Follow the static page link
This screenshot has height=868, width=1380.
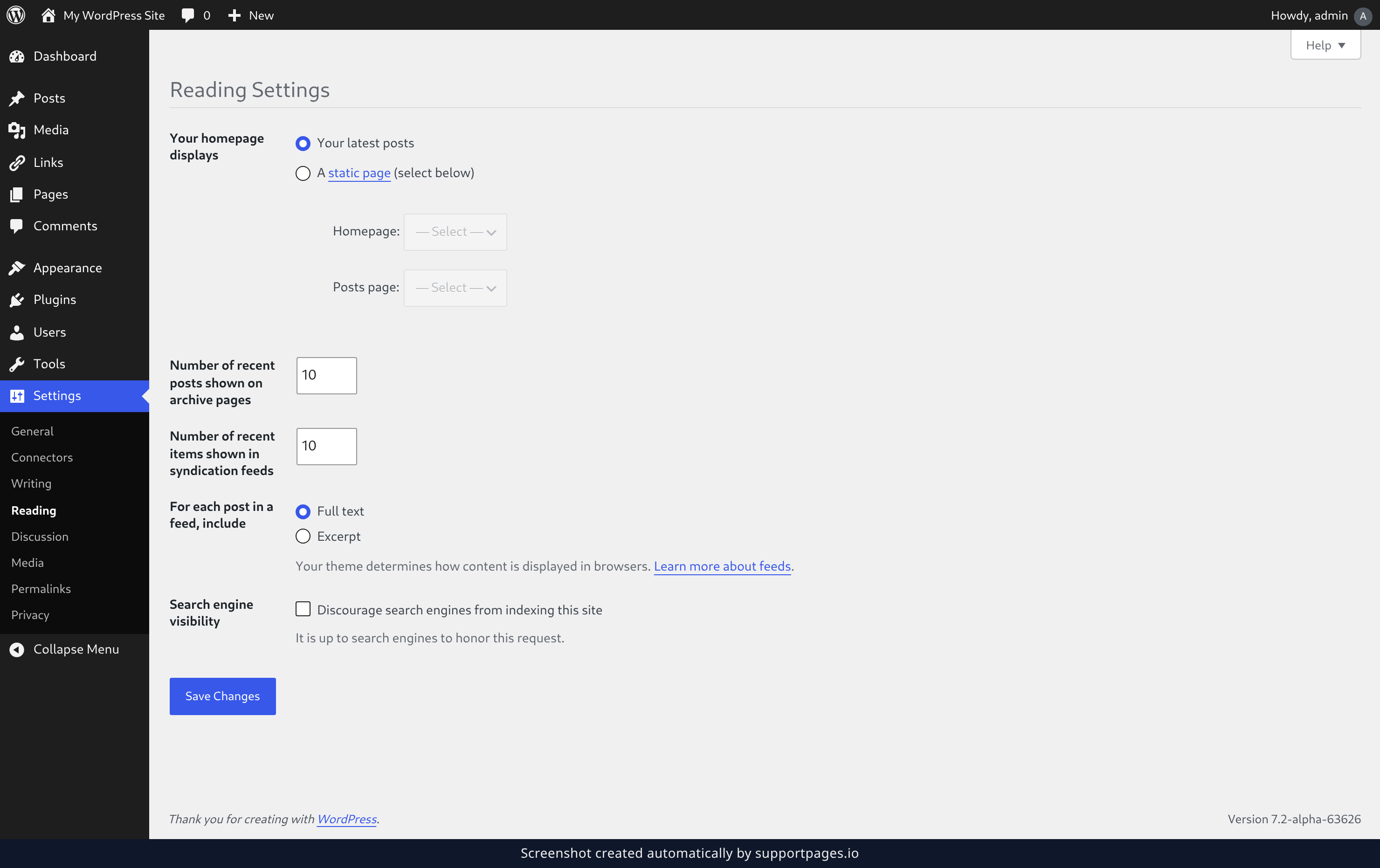(359, 173)
